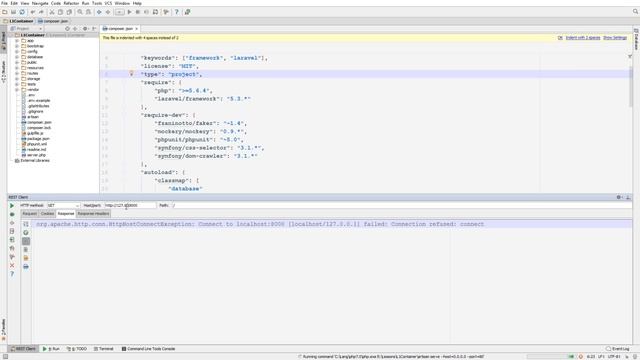Expand the vendor folder
This screenshot has height=360, width=640.
tap(17, 90)
